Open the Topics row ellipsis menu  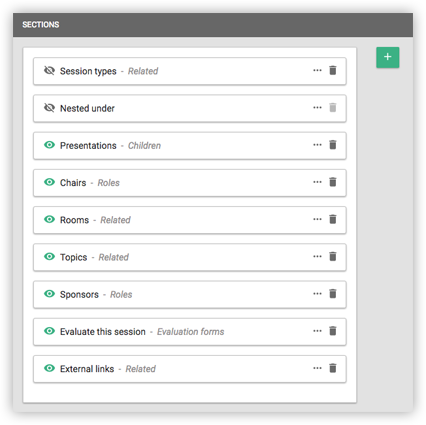(x=317, y=256)
